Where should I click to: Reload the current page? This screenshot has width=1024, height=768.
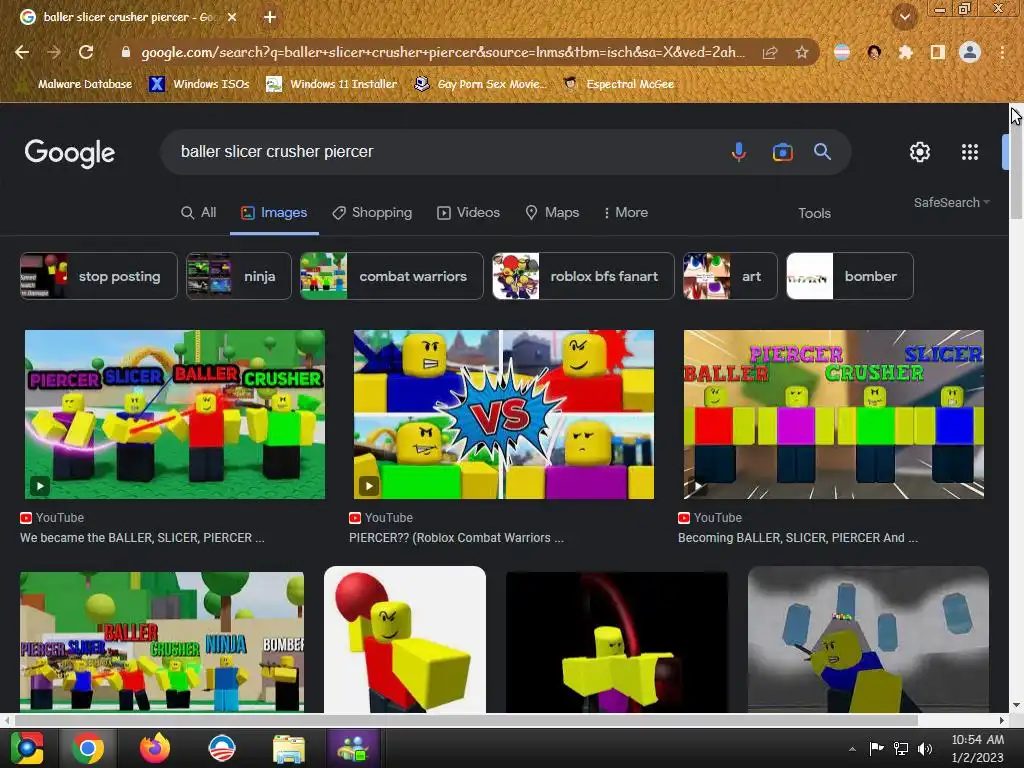pos(86,52)
